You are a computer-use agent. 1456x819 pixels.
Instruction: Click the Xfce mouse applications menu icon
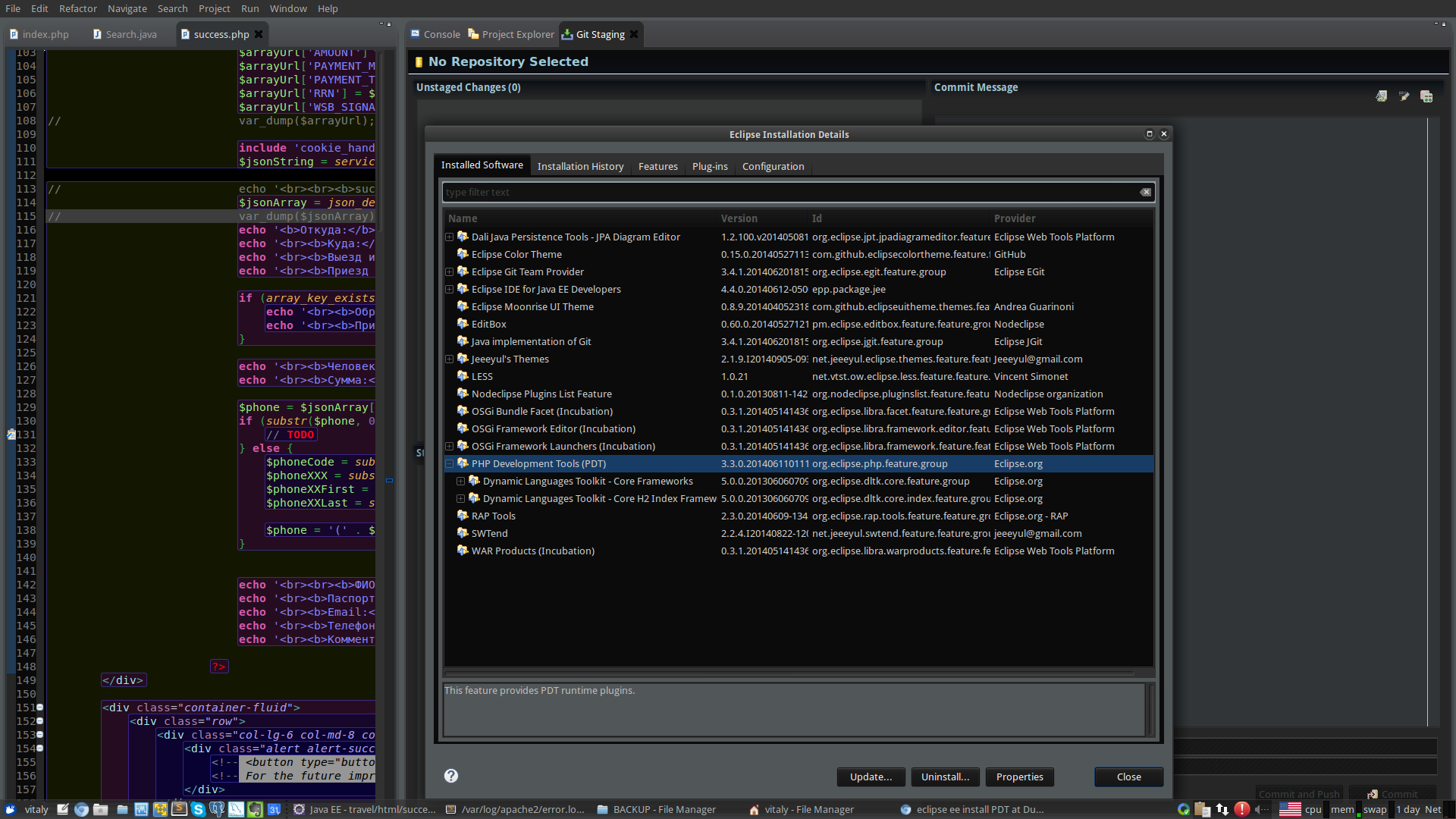pyautogui.click(x=10, y=809)
